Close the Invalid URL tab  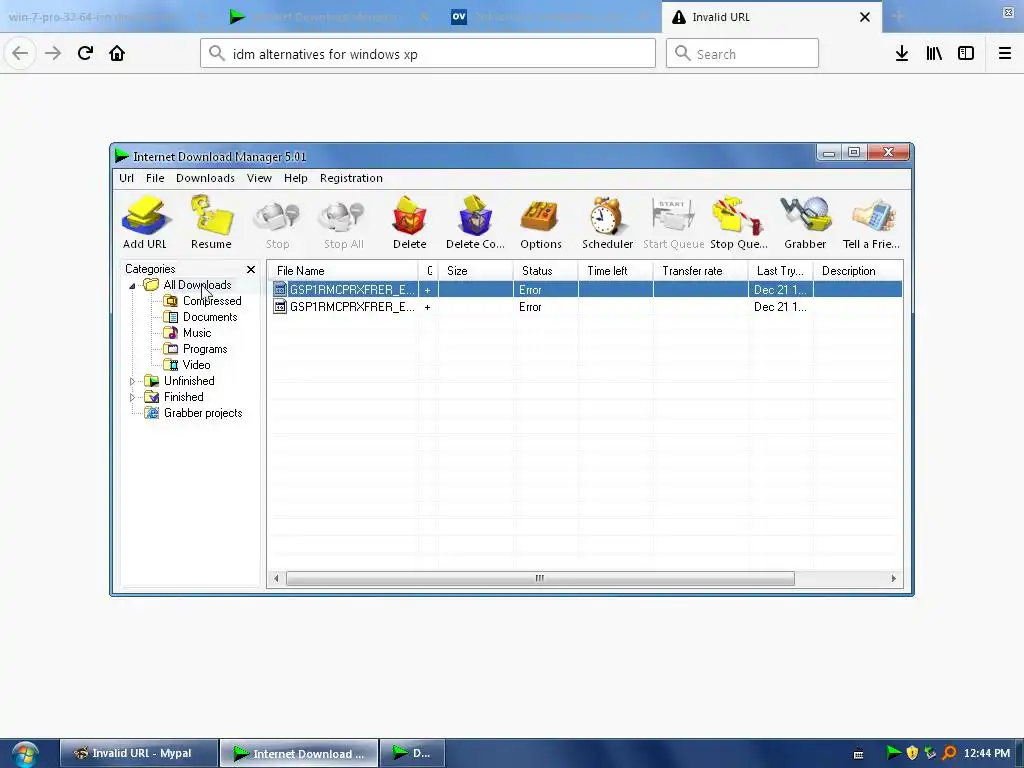coord(865,17)
